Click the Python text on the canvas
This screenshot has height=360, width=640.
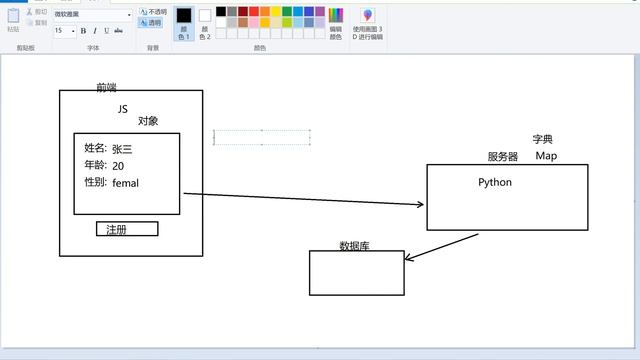coord(495,182)
